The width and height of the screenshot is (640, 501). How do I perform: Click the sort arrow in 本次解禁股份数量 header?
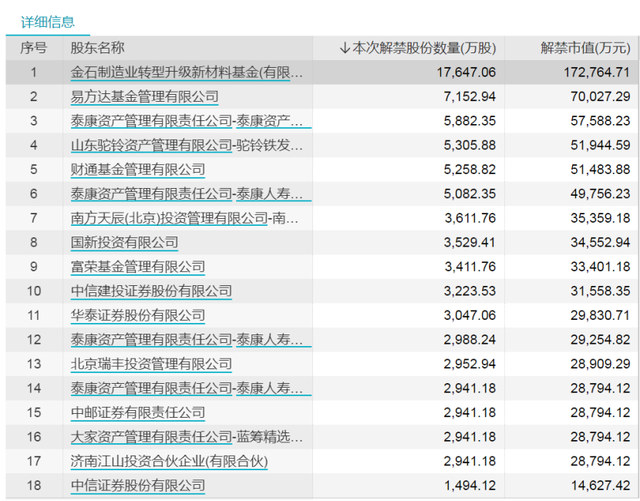[x=345, y=48]
